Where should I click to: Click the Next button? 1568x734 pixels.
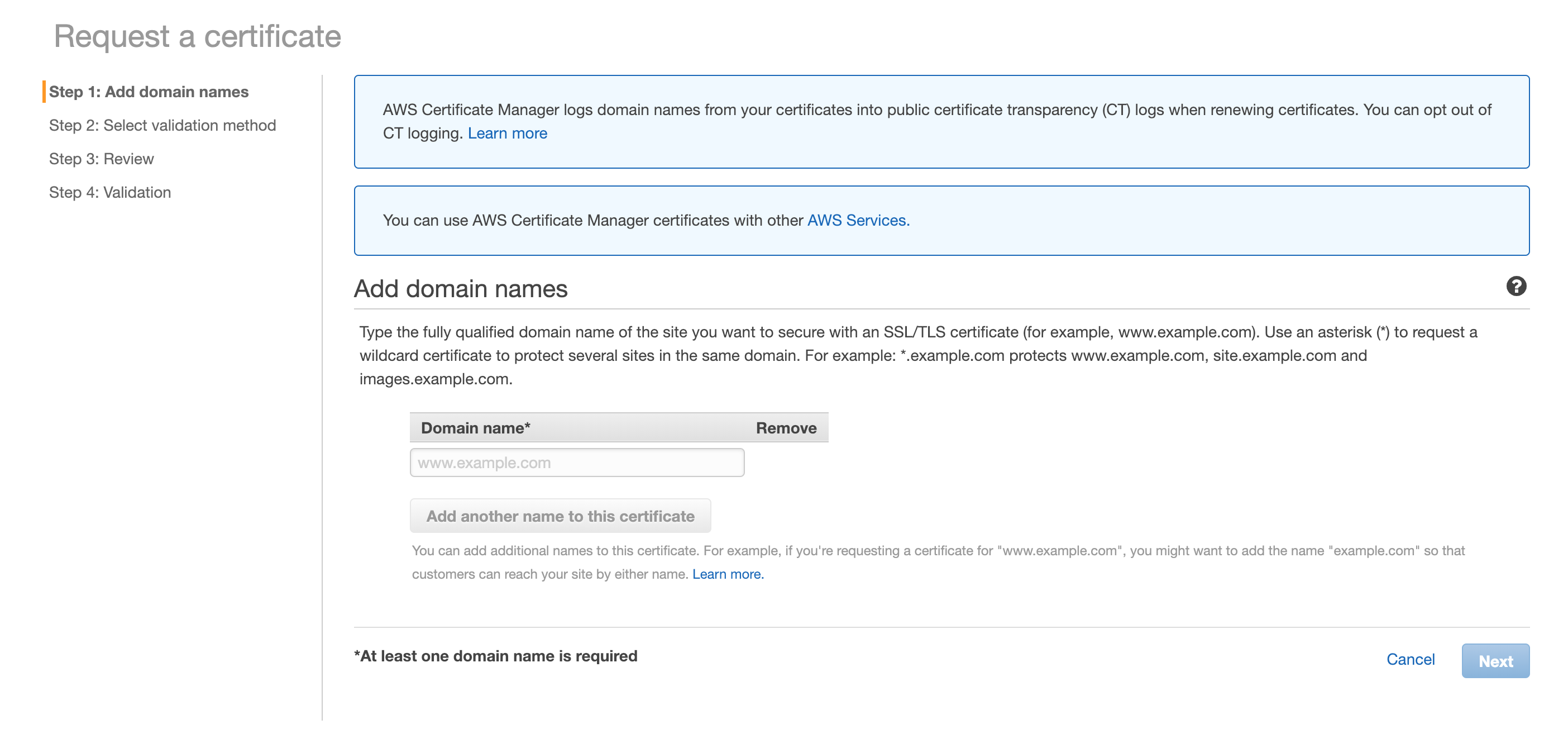(x=1495, y=661)
